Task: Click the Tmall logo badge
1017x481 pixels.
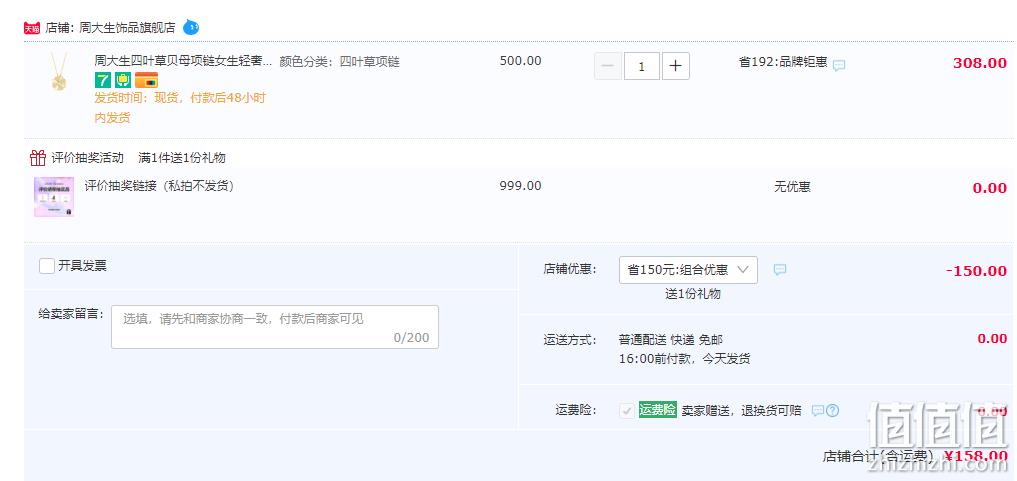Action: point(32,28)
